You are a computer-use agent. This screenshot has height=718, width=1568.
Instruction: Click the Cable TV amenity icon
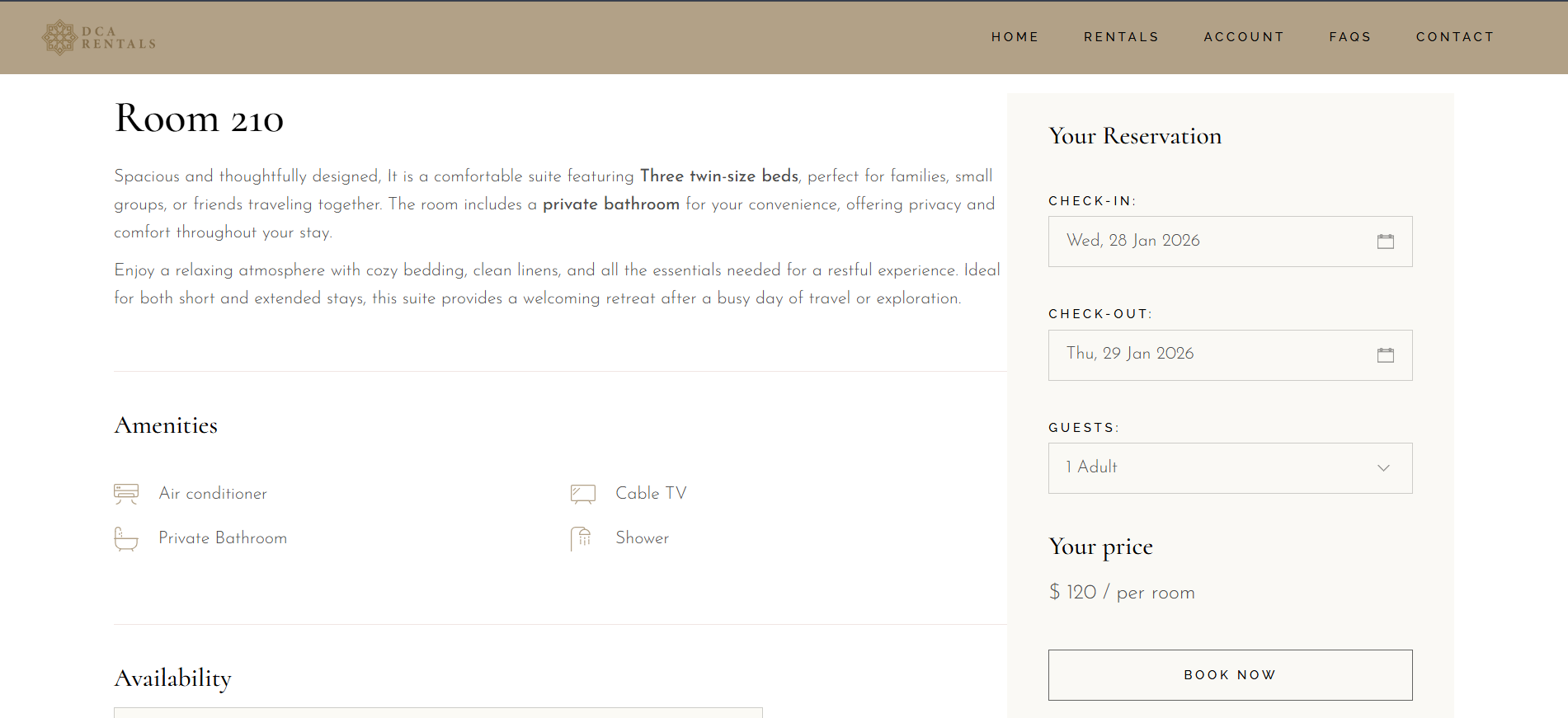(582, 494)
